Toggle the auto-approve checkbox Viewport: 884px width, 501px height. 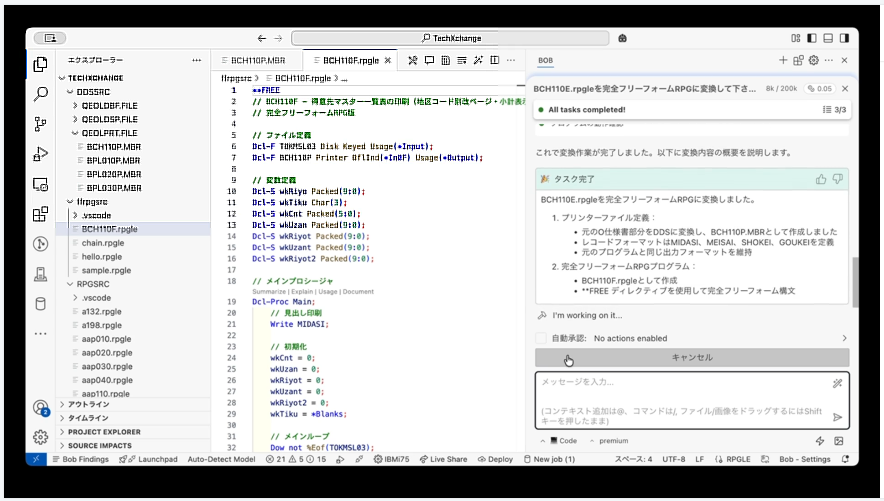point(541,338)
